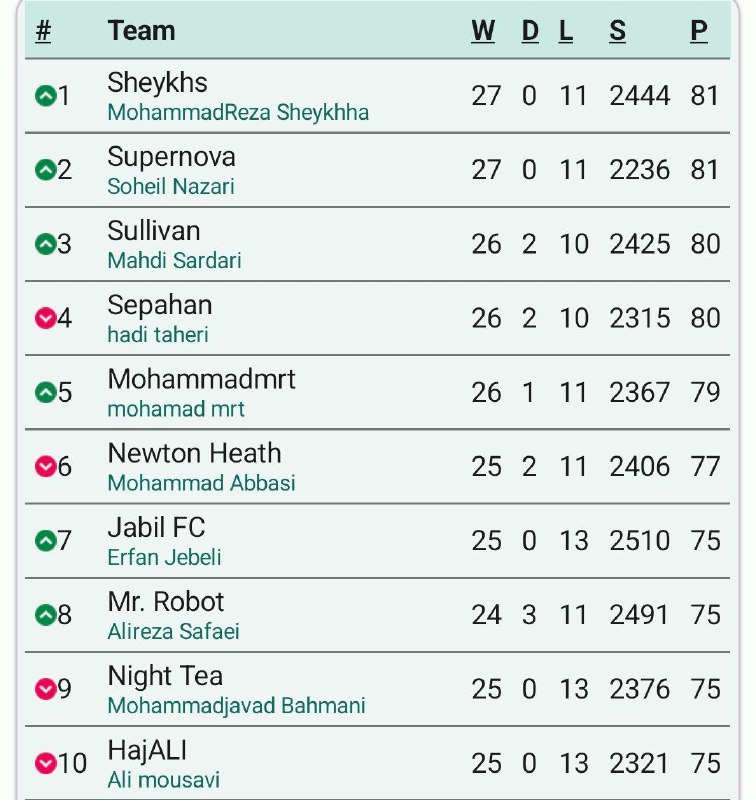Screen dimensions: 756x800
Task: Click the red down arrow next to Night Tea
Action: (x=45, y=689)
